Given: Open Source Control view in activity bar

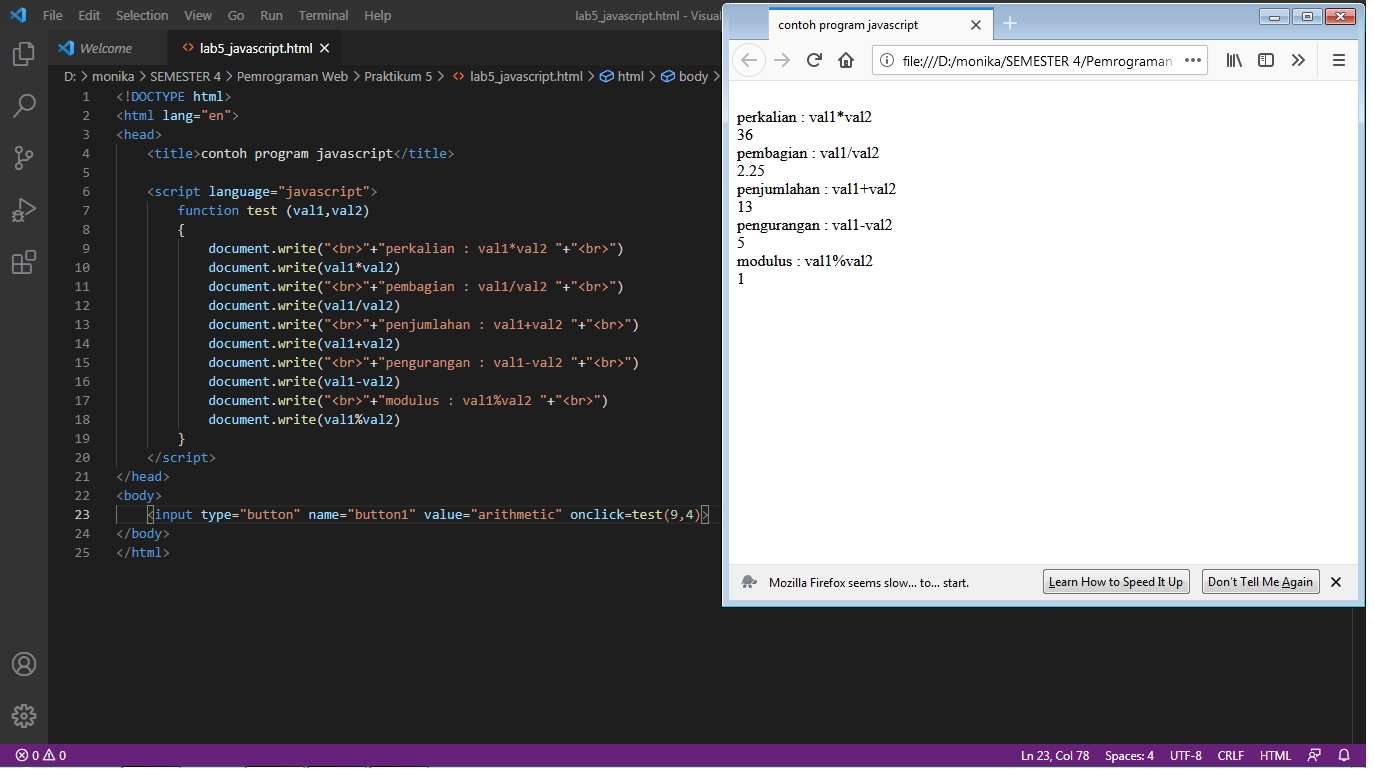Looking at the screenshot, I should tap(24, 158).
